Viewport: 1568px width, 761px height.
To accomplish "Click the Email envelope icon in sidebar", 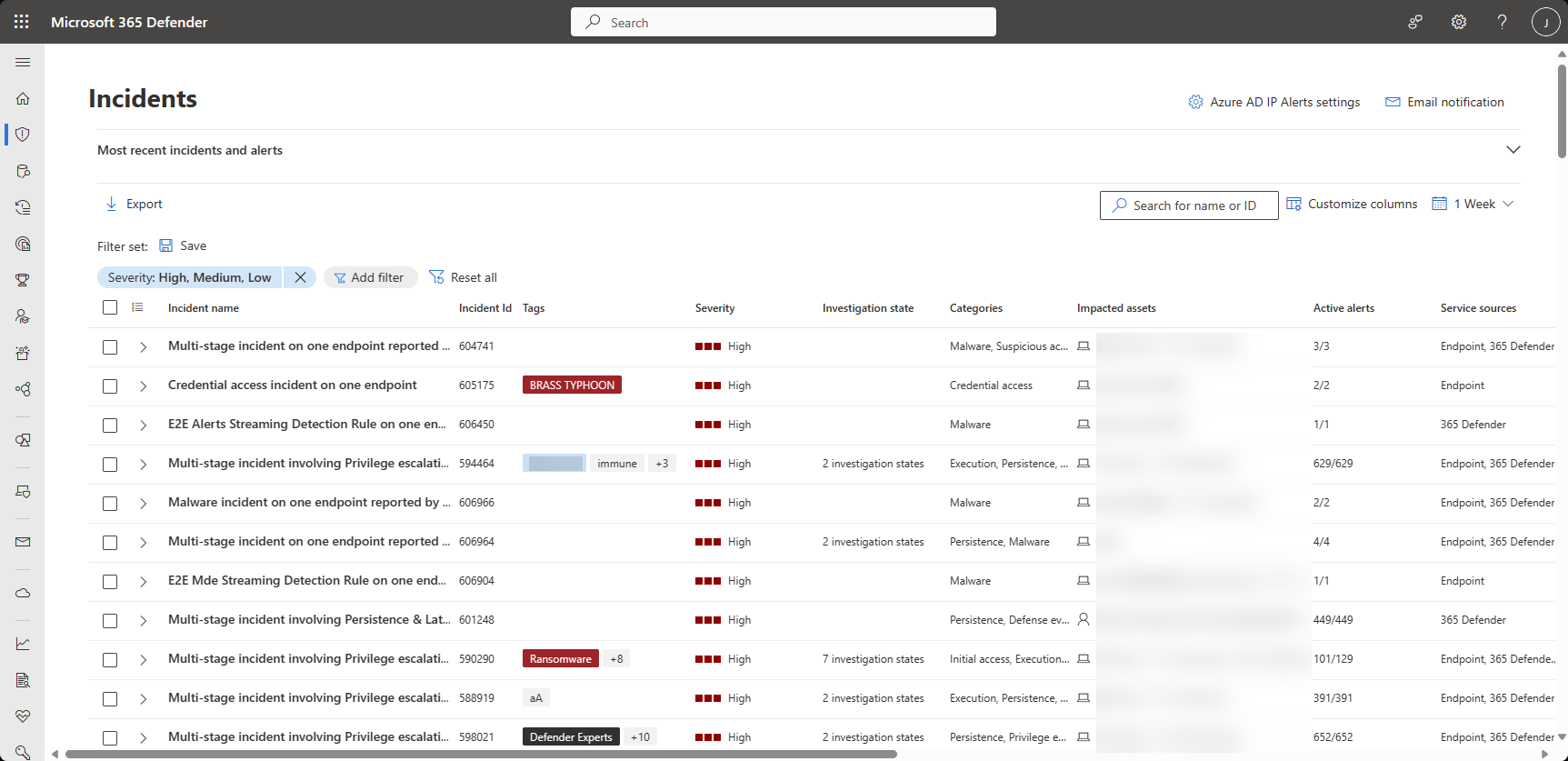I will 23,542.
